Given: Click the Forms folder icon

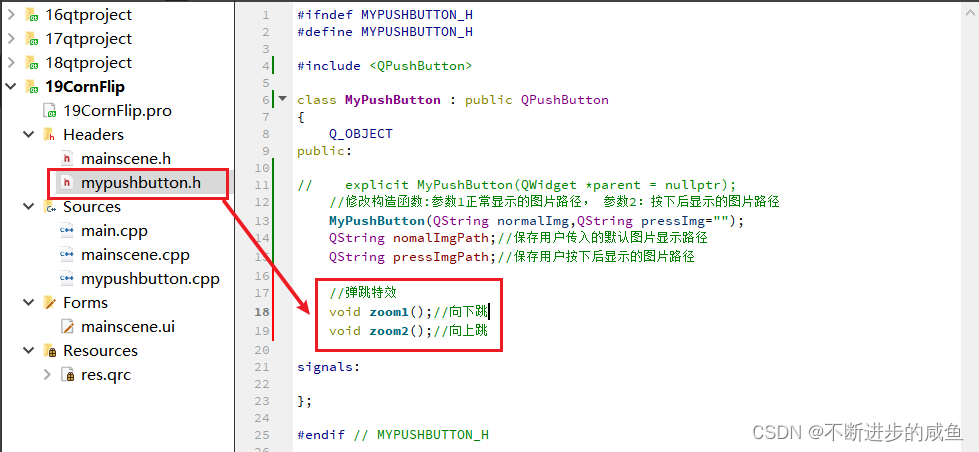Looking at the screenshot, I should point(50,303).
